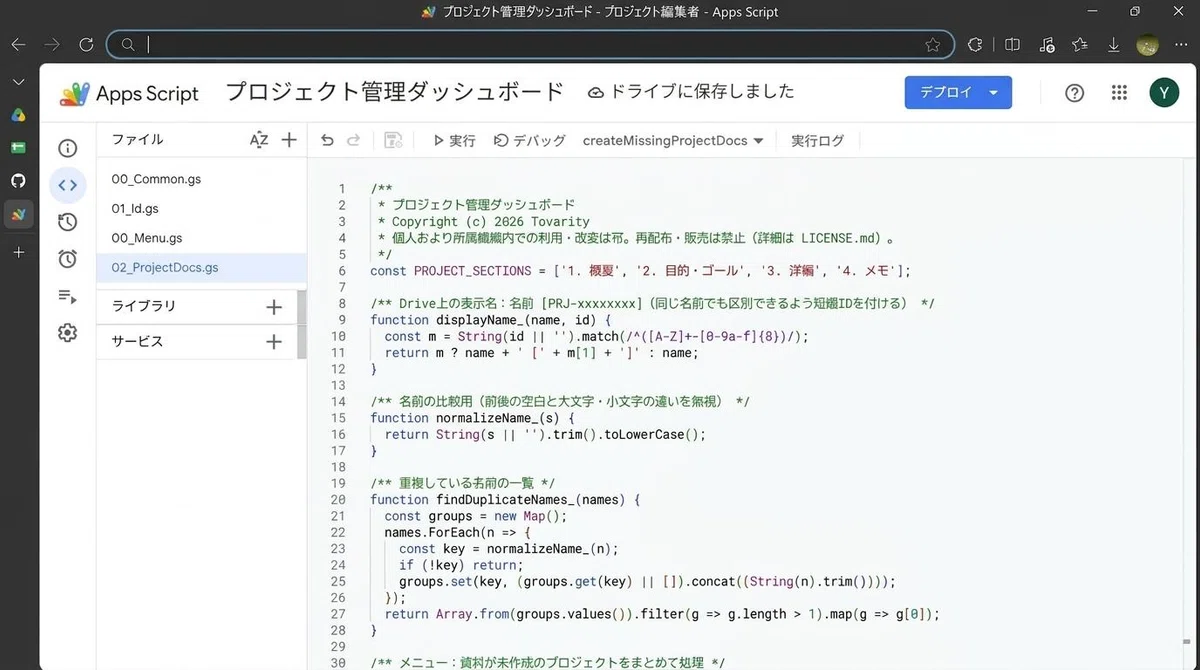This screenshot has width=1200, height=670.
Task: Open browser three-dot settings menu
Action: [1180, 44]
